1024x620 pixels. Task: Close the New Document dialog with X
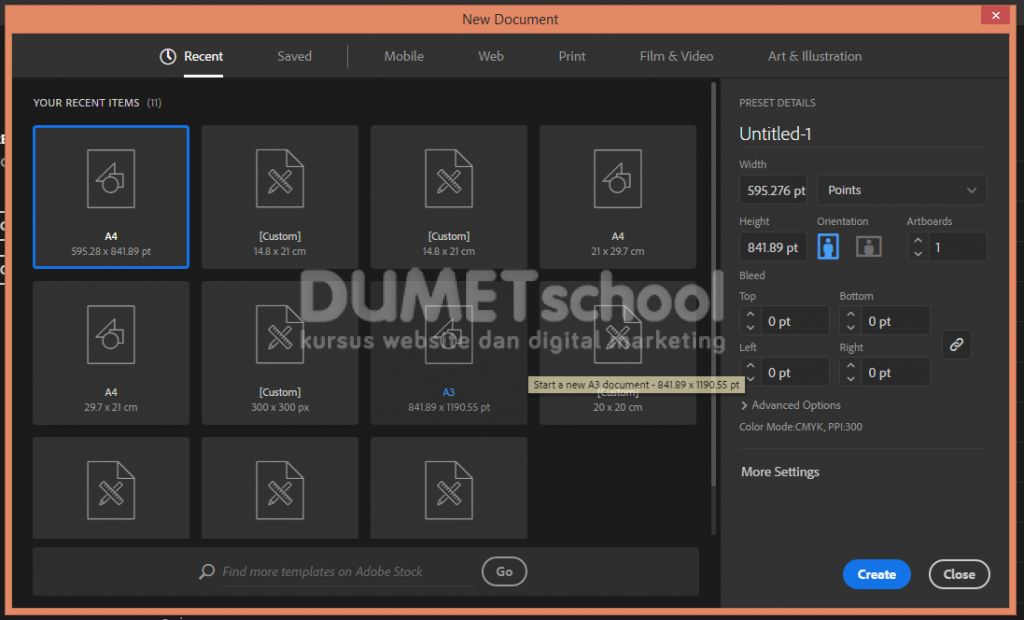995,15
